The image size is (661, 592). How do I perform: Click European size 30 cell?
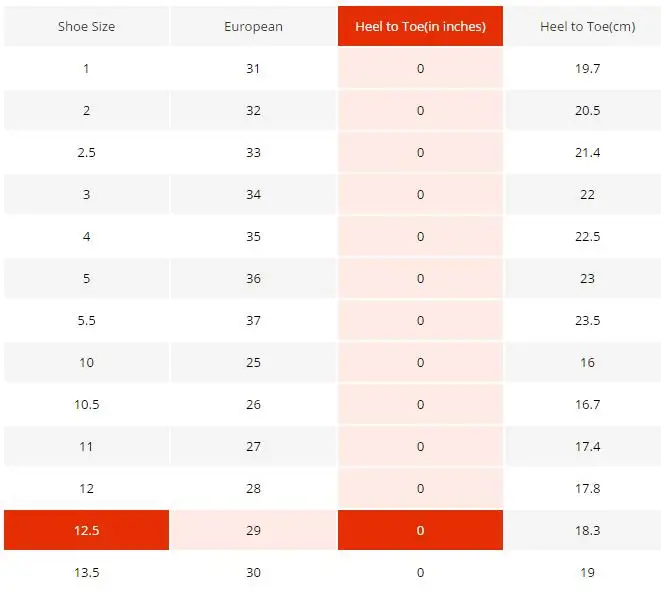coord(253,572)
